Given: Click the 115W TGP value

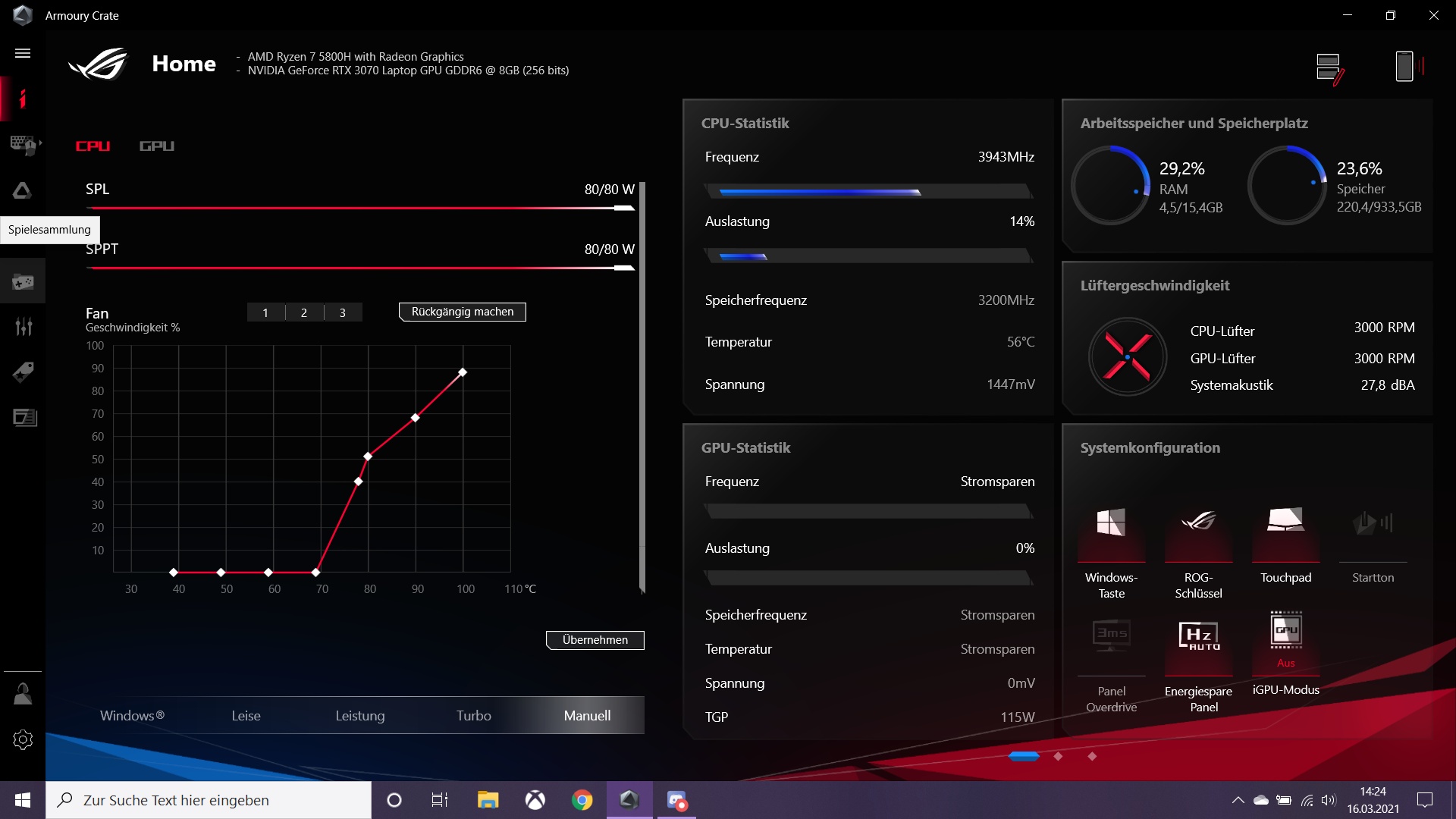Looking at the screenshot, I should pyautogui.click(x=1017, y=717).
